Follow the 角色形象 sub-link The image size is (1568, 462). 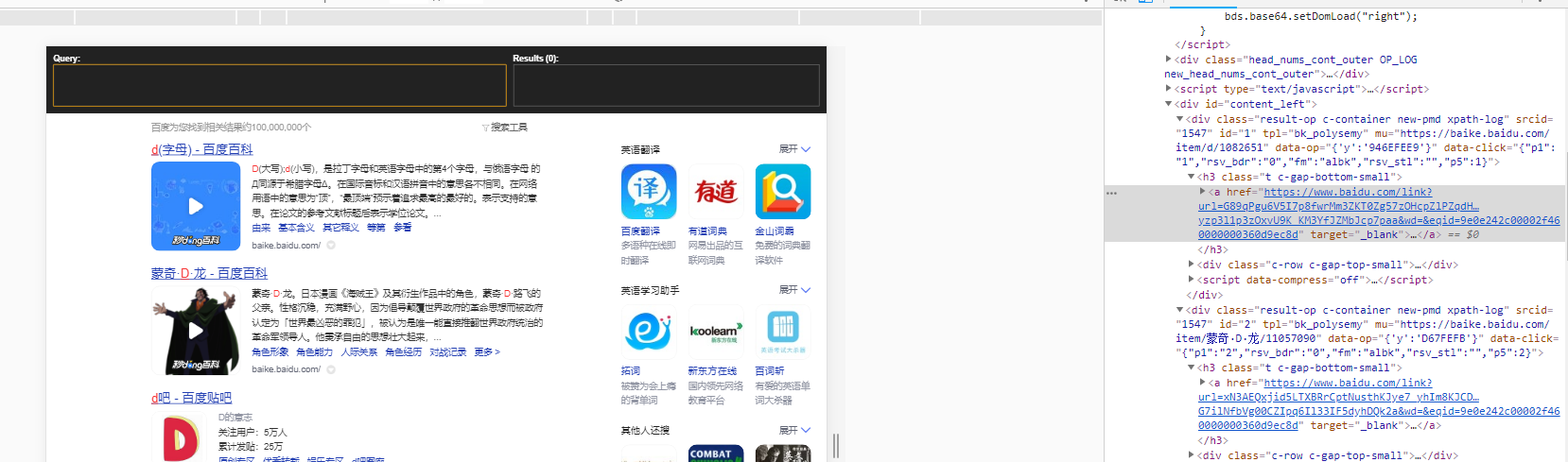(270, 351)
